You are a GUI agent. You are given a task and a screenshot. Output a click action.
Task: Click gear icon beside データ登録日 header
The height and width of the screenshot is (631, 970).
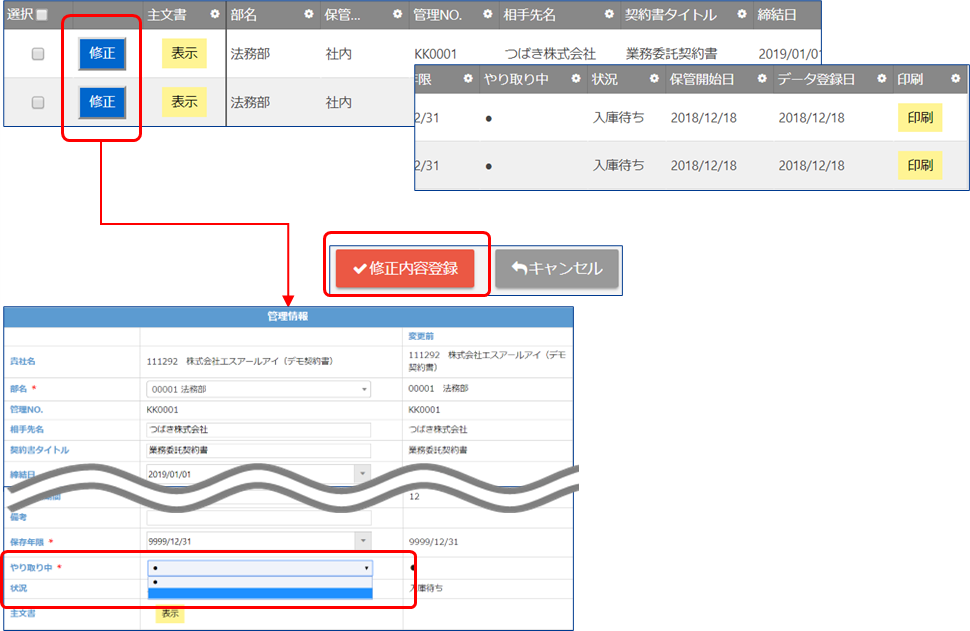(882, 79)
